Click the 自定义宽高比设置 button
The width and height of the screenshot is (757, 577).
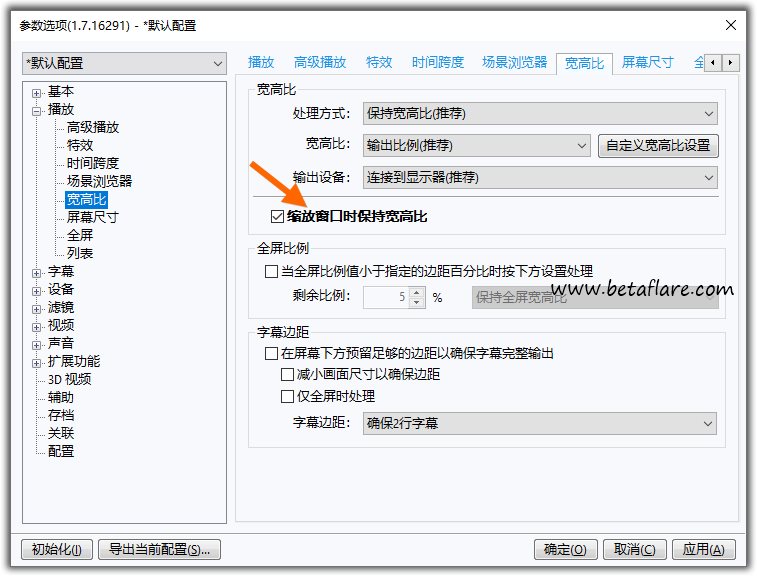658,146
